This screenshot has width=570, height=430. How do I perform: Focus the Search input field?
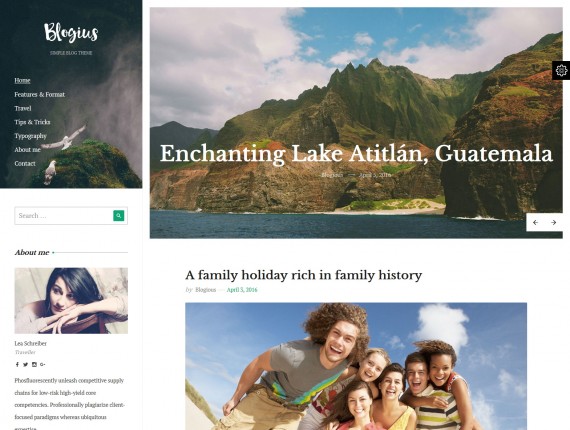(64, 216)
